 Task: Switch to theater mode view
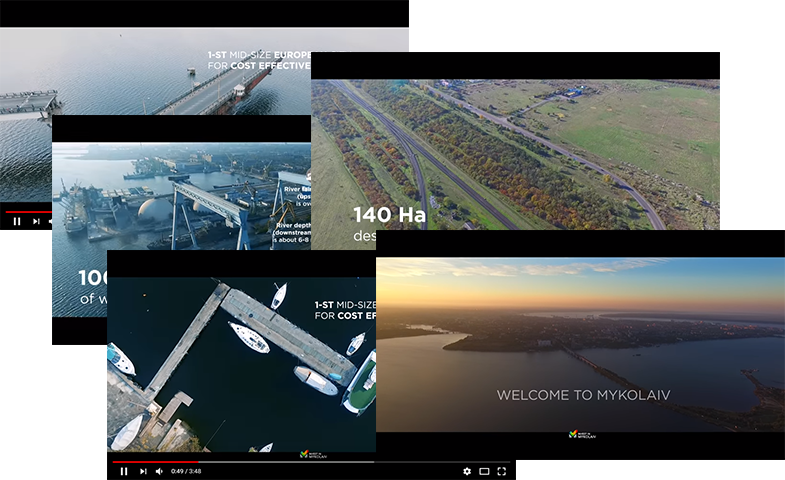click(x=484, y=471)
